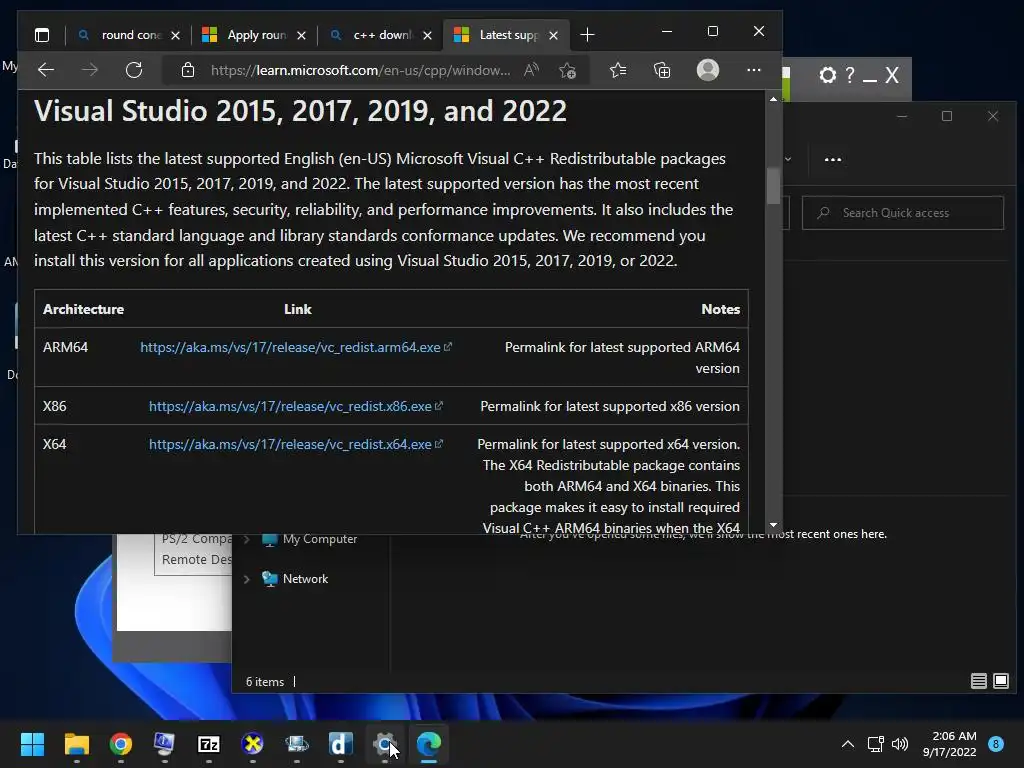
Task: Open a new Edge tab
Action: pos(587,35)
